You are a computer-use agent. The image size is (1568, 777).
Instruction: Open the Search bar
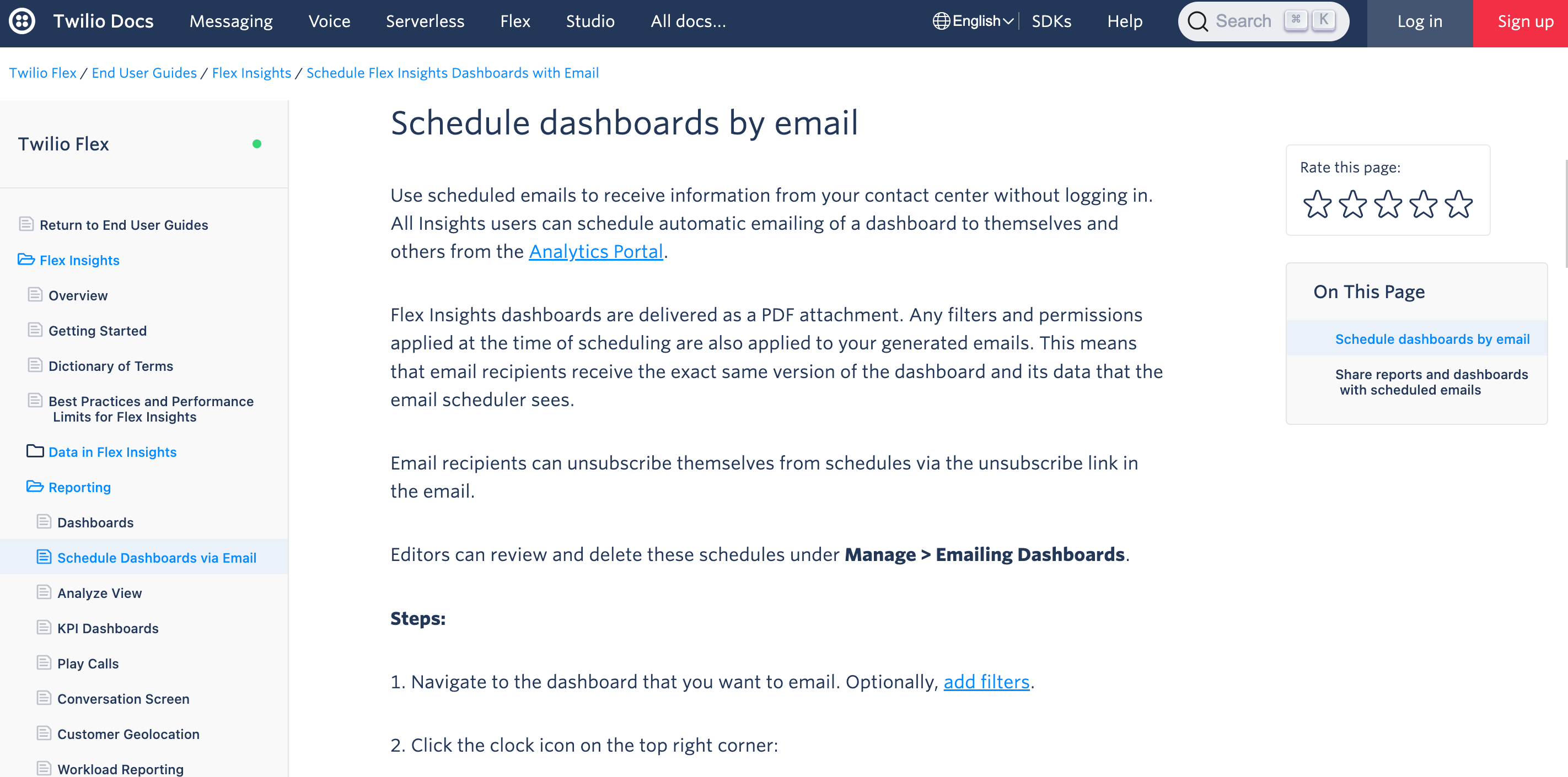(1262, 20)
